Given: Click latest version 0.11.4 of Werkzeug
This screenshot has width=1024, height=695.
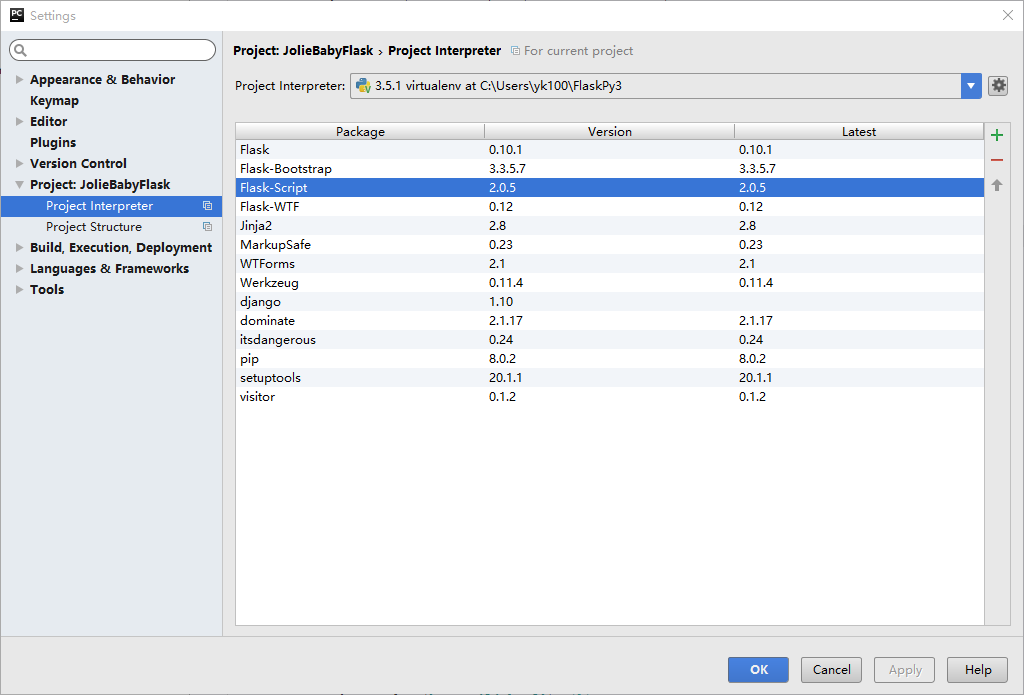Looking at the screenshot, I should [x=756, y=282].
